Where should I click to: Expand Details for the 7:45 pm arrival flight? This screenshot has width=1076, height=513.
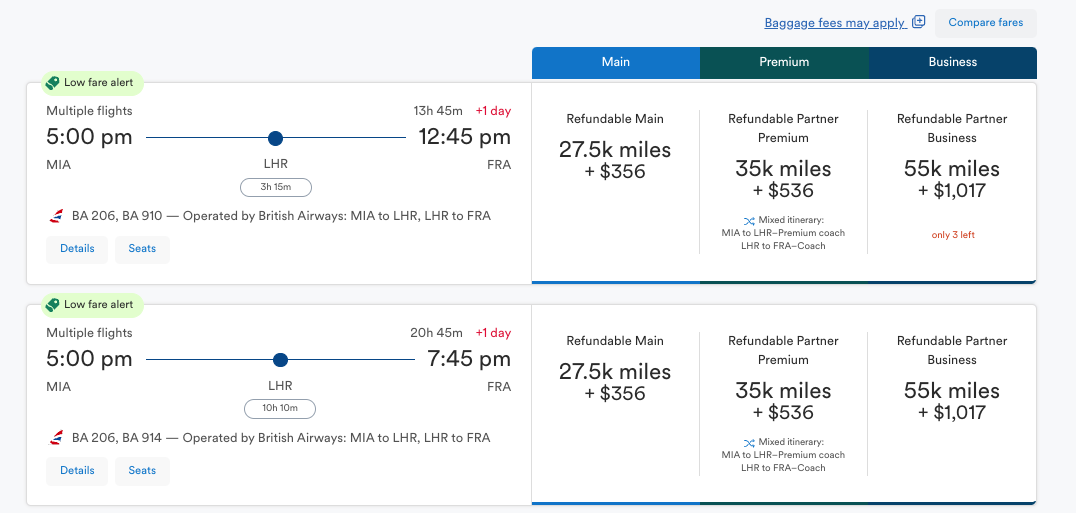(x=77, y=471)
